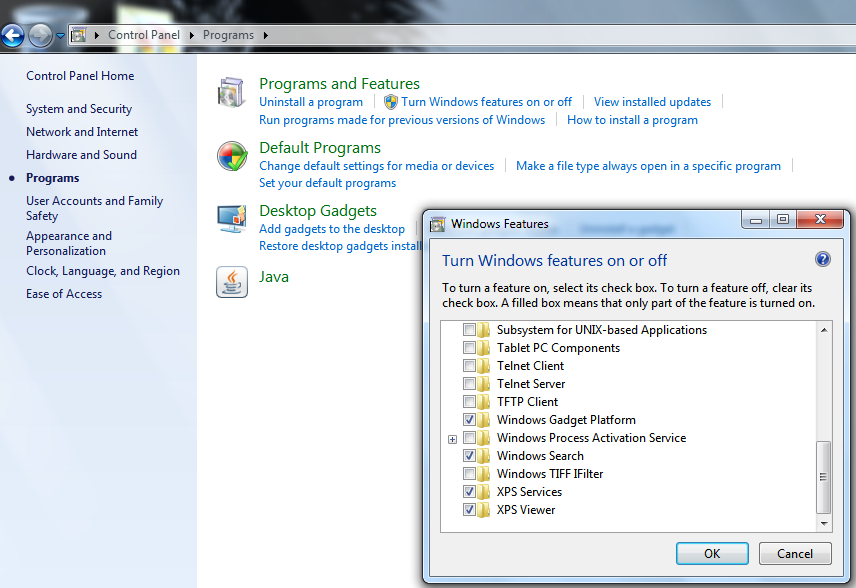The image size is (856, 588).
Task: Click the Windows Features help question icon
Action: point(823,260)
